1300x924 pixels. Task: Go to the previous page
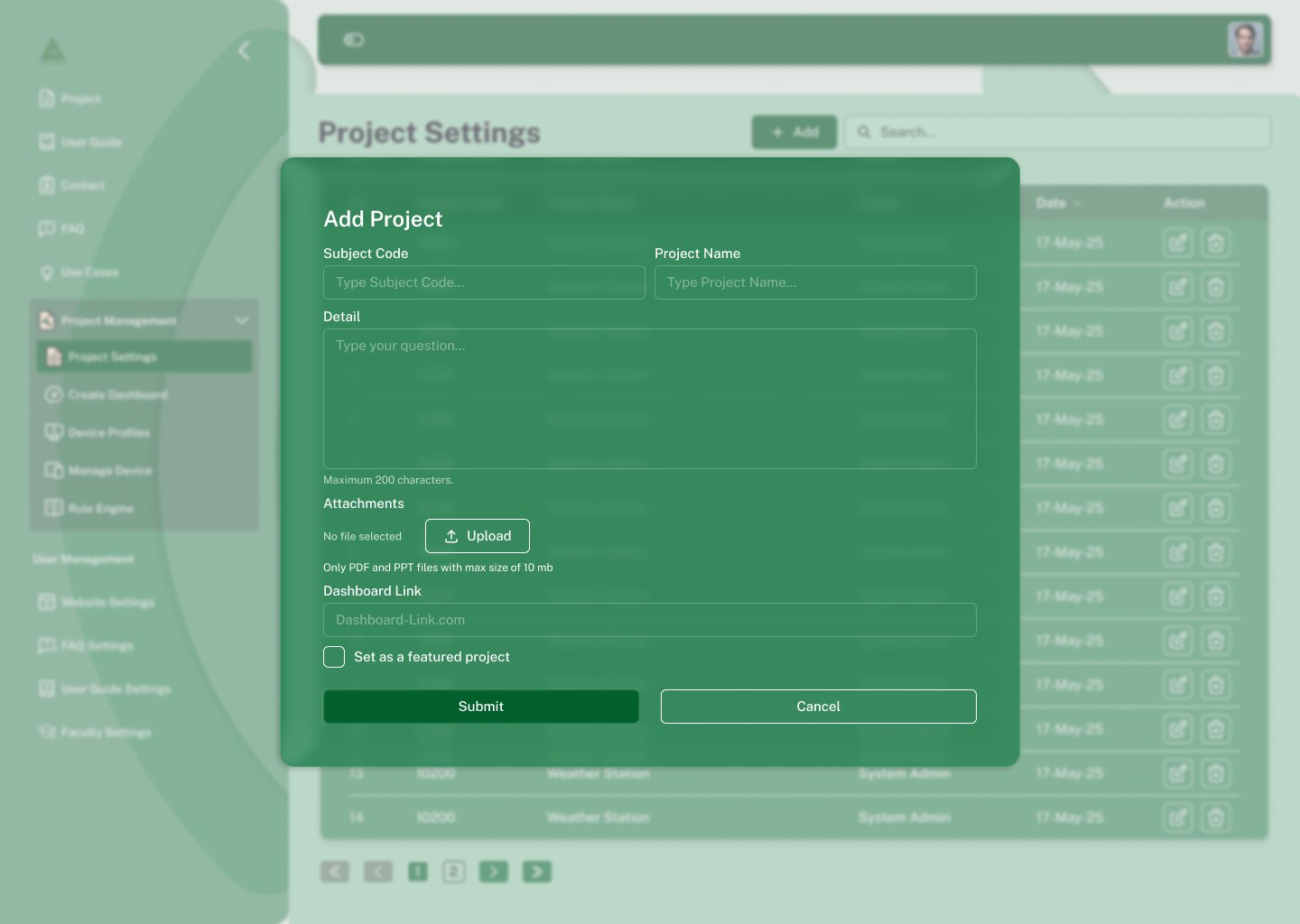[x=378, y=872]
